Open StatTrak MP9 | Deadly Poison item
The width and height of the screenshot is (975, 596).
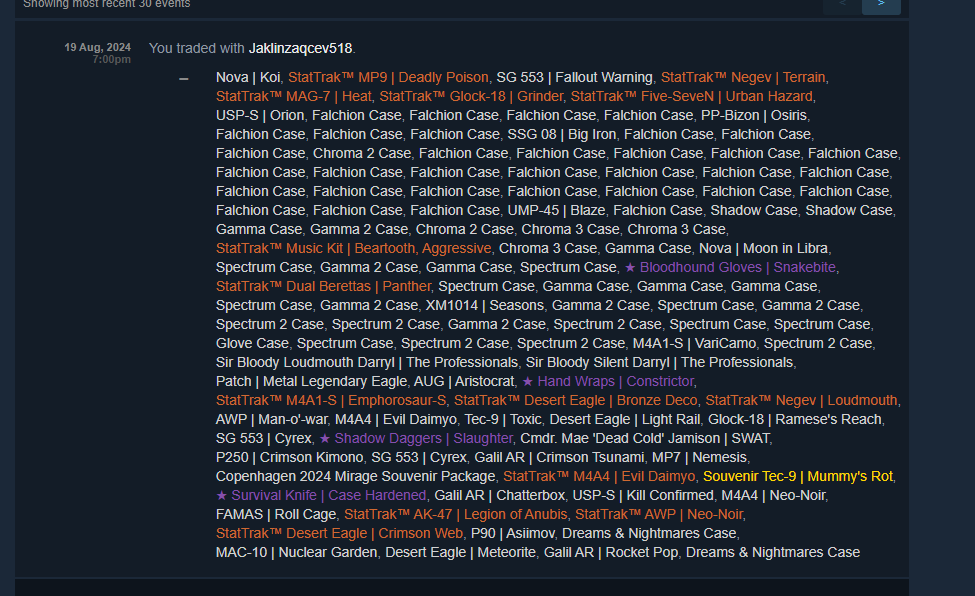[388, 78]
